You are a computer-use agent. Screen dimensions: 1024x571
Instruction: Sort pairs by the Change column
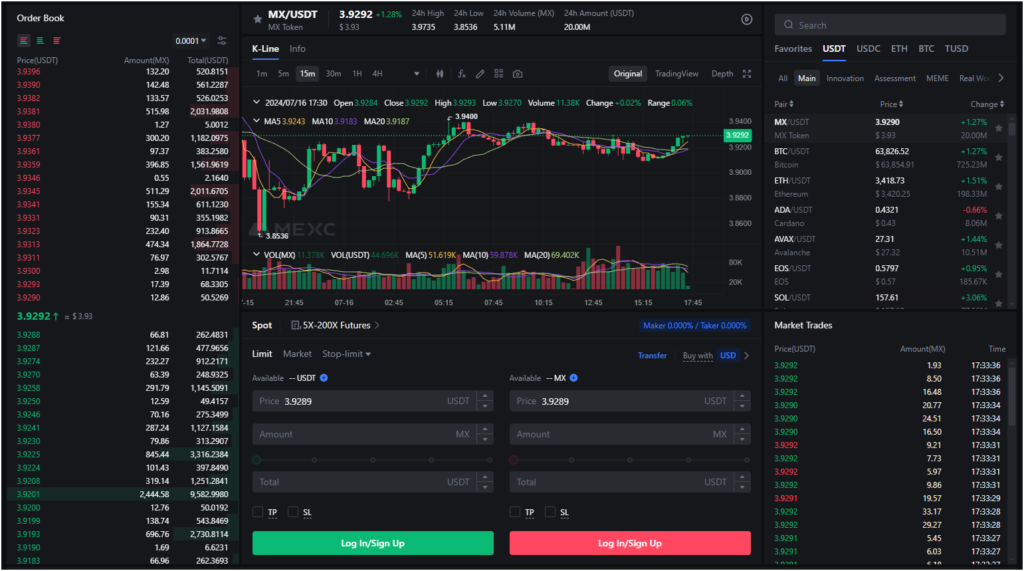(x=987, y=104)
